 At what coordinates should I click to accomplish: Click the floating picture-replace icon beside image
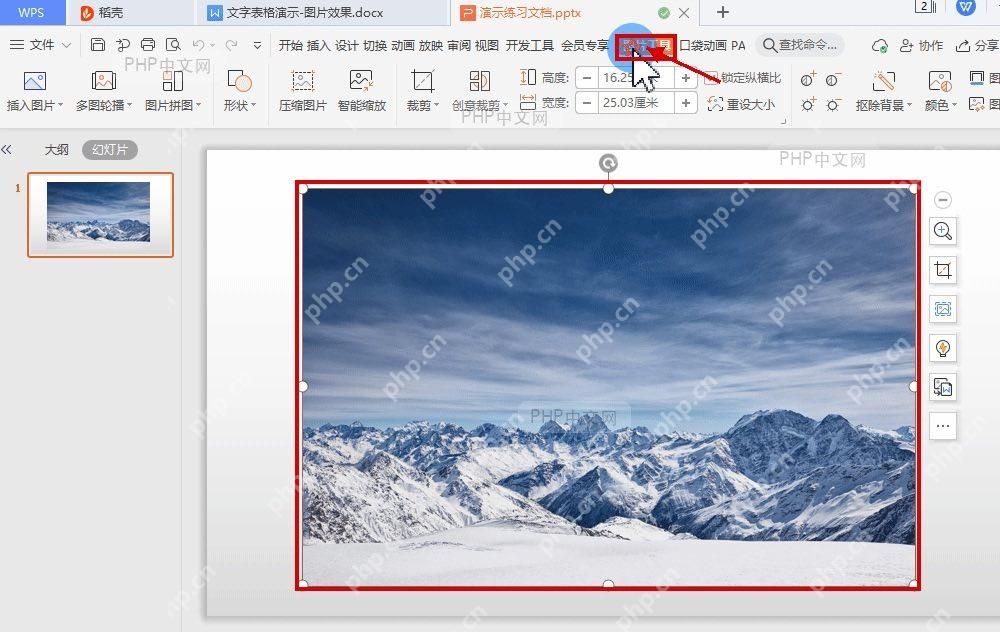click(x=943, y=387)
